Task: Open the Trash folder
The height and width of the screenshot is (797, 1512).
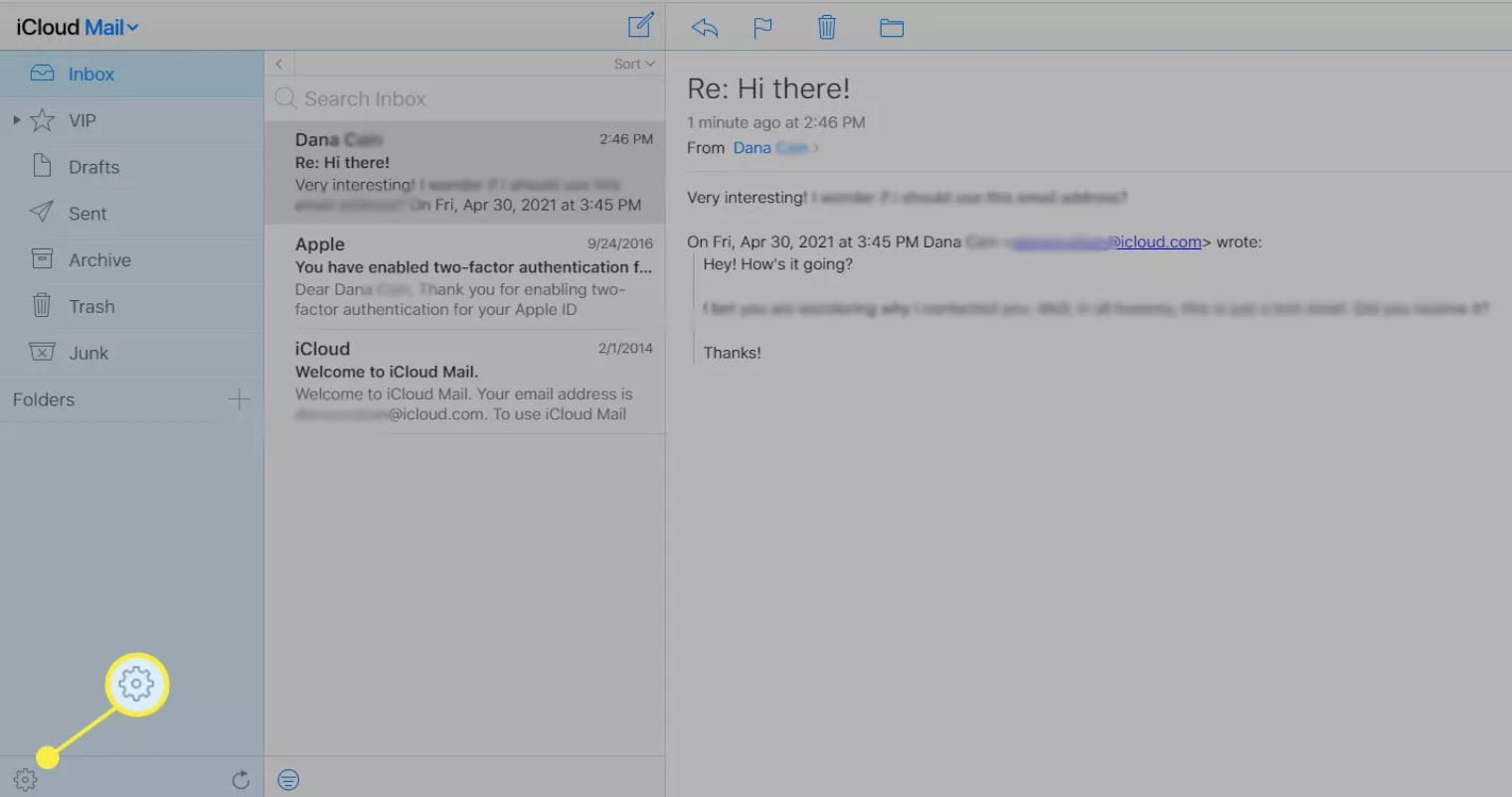Action: point(131,306)
